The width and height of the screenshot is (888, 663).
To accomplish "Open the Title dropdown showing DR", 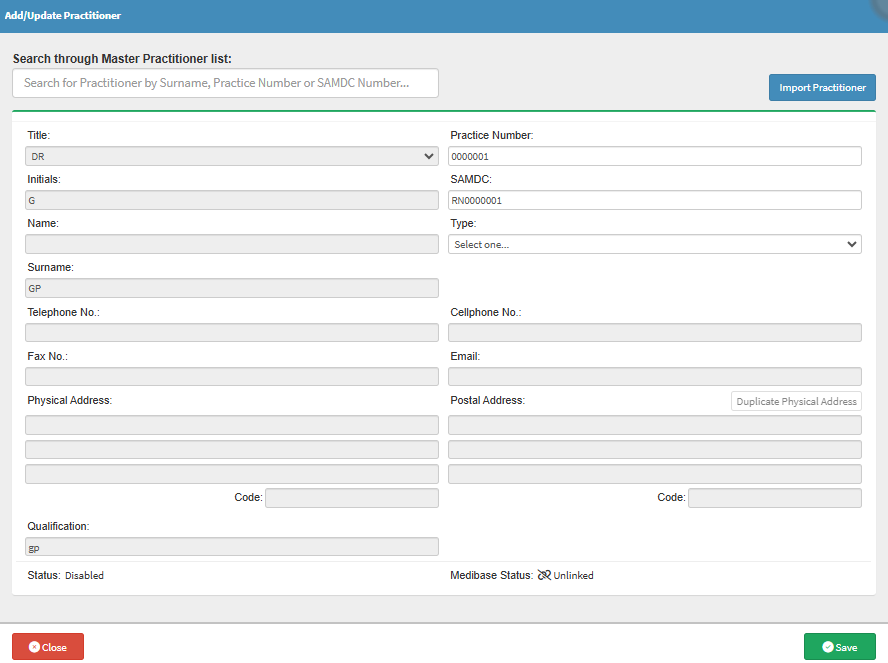I will tap(232, 156).
